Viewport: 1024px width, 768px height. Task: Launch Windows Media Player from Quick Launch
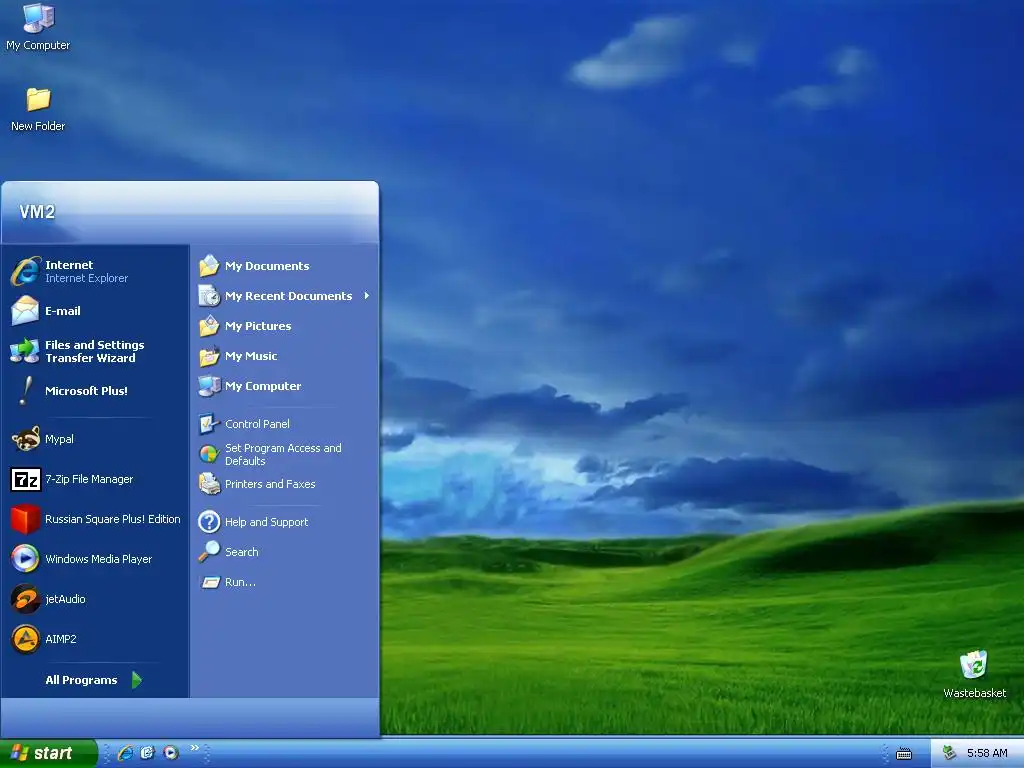170,753
